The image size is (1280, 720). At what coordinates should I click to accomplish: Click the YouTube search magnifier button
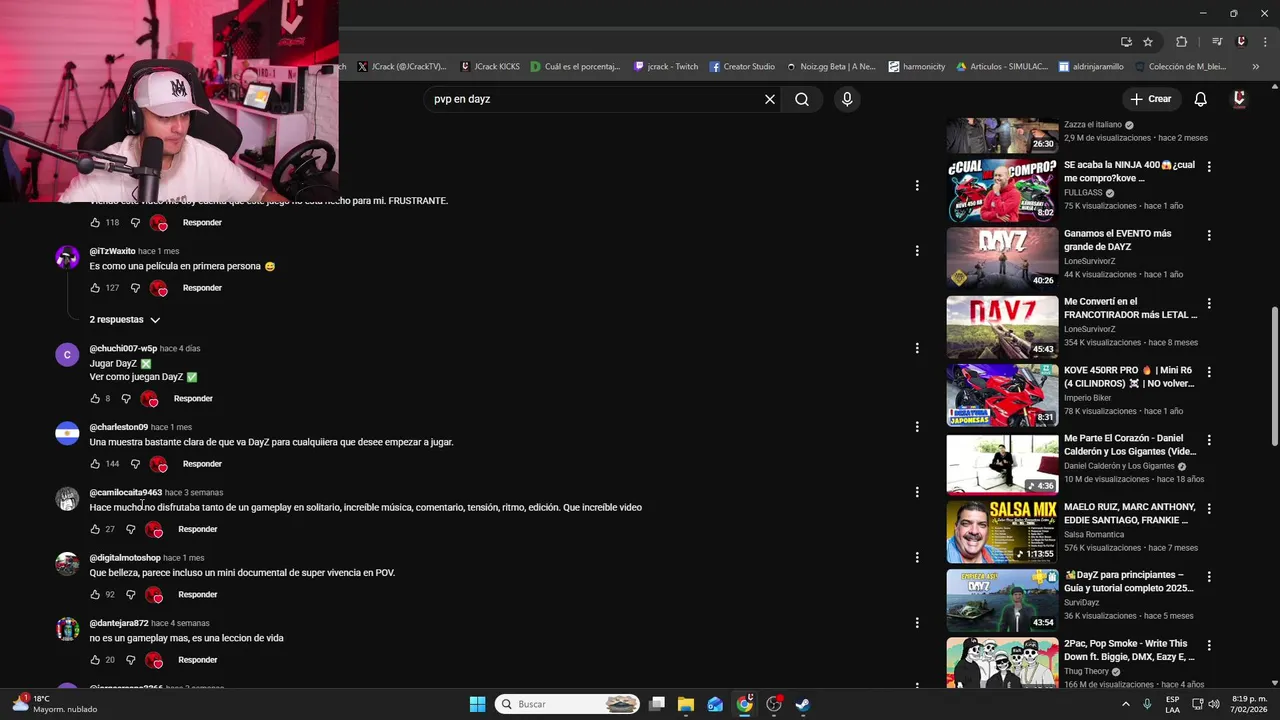[x=802, y=99]
